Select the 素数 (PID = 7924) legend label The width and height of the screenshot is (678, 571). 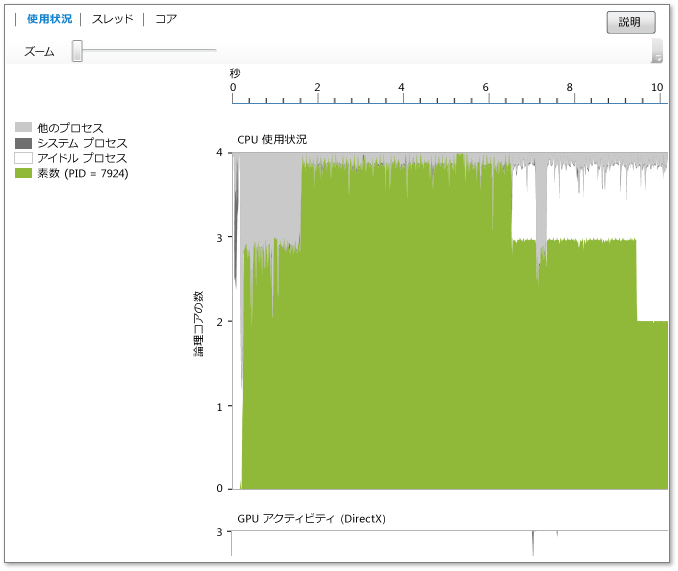pos(83,173)
